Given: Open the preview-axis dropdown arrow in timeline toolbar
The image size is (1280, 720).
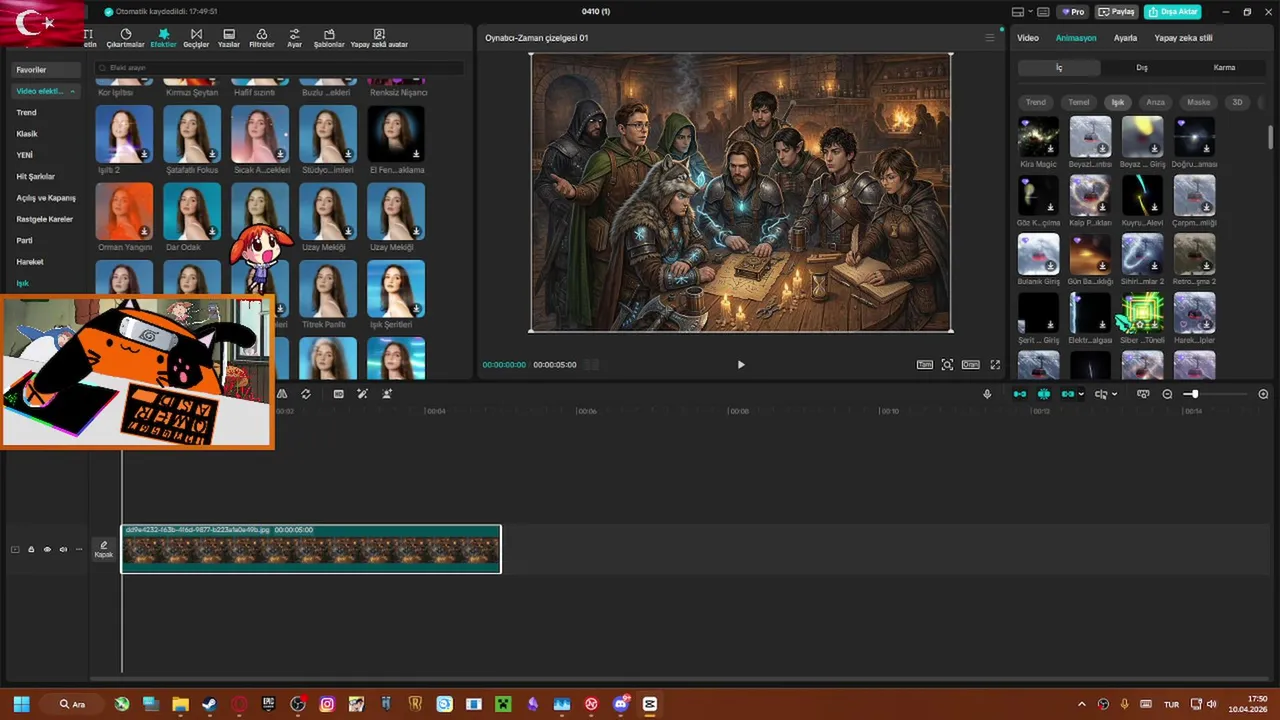Looking at the screenshot, I should (1114, 394).
